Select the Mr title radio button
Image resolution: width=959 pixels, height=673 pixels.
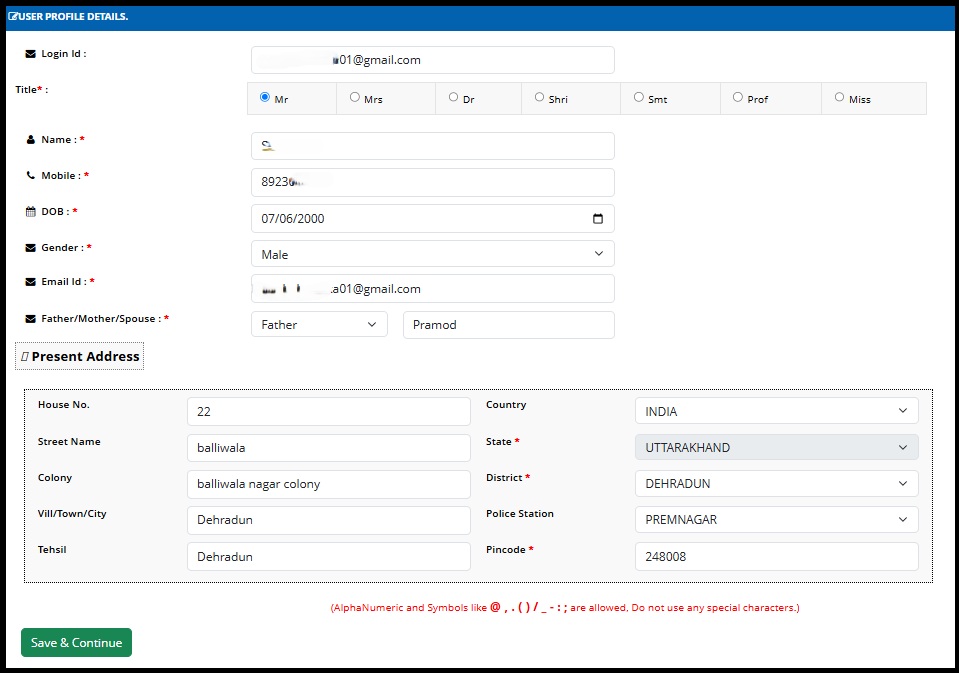(265, 97)
